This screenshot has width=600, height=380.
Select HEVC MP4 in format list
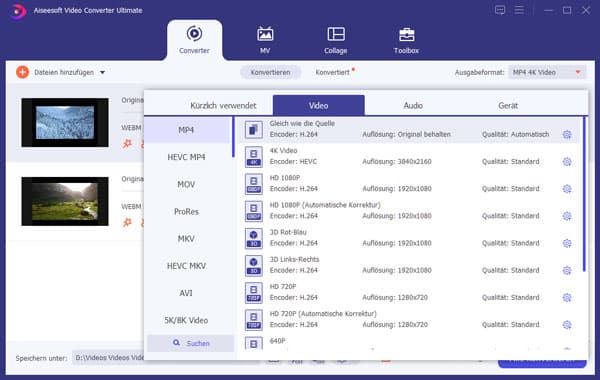coord(186,157)
